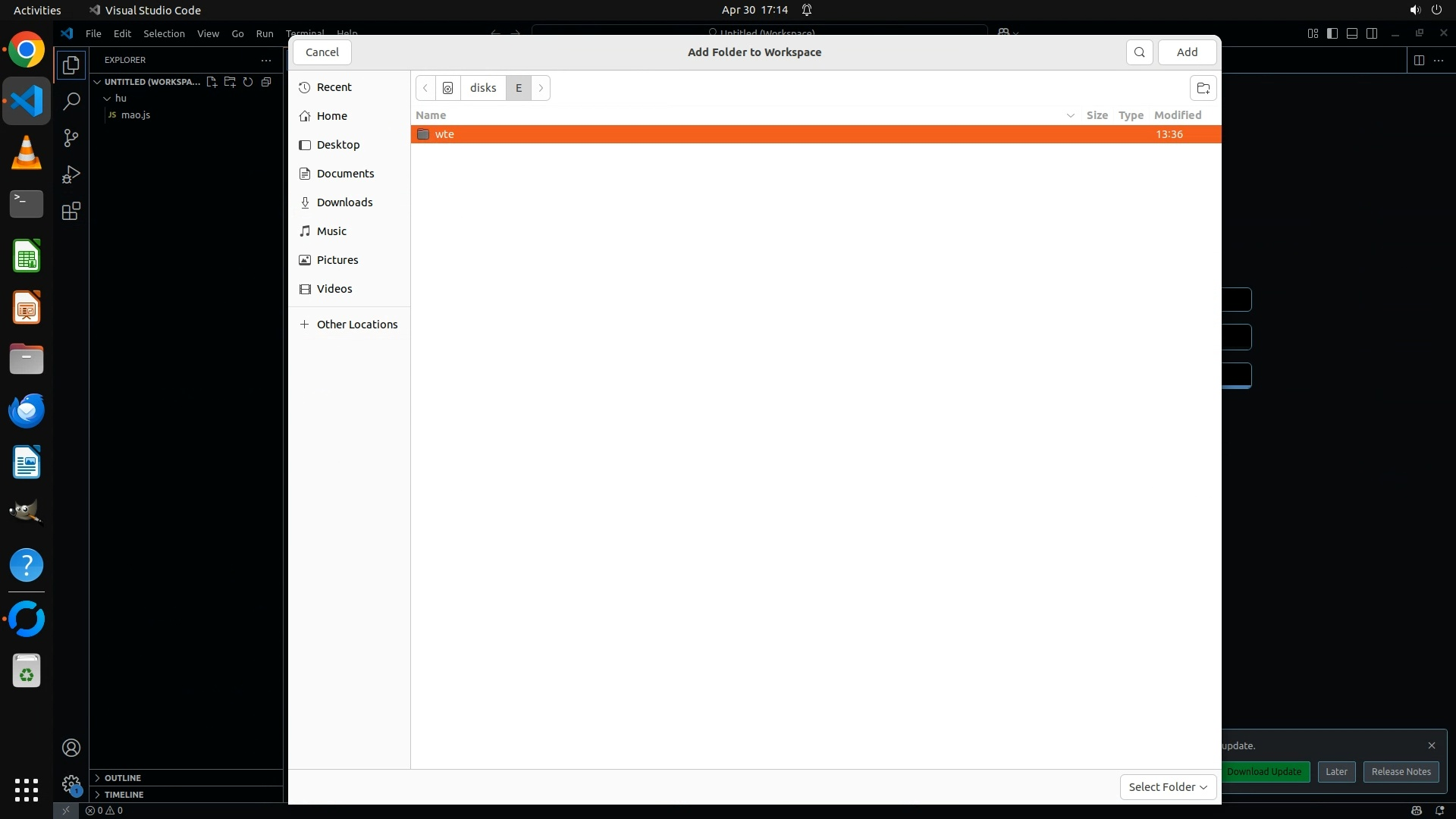Image resolution: width=1456 pixels, height=819 pixels.
Task: Open the Selection menu
Action: point(164,33)
